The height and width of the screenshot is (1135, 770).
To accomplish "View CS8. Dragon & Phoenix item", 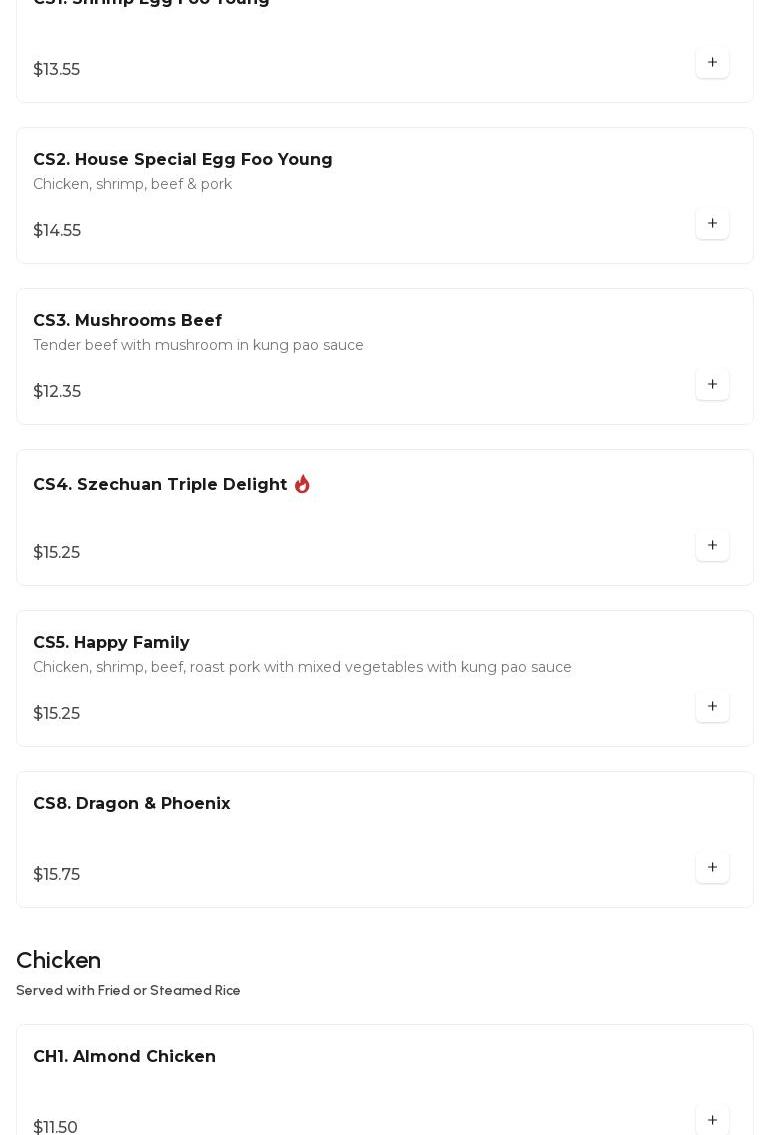I will tap(131, 804).
